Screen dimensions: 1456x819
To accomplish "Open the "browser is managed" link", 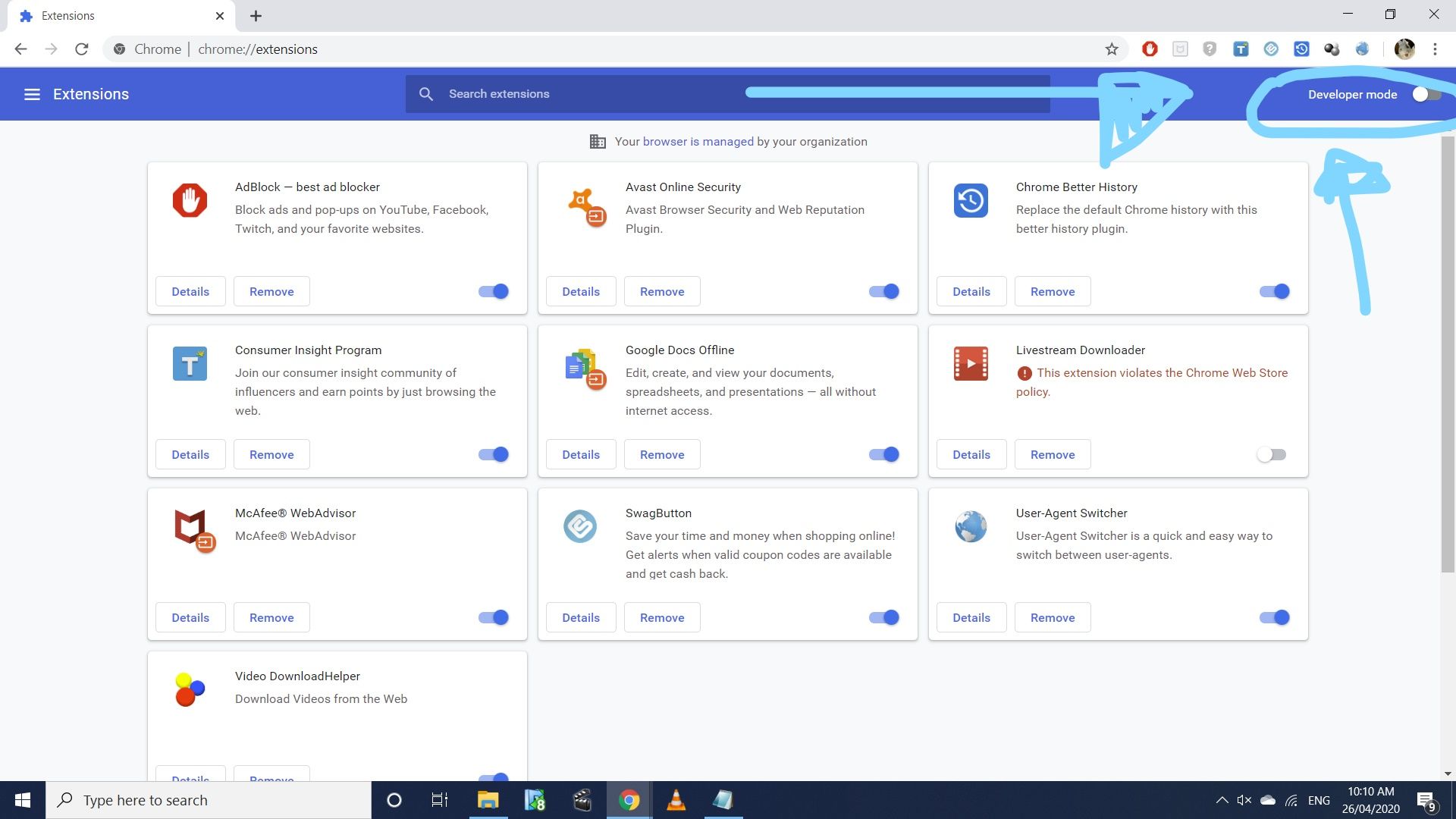I will [698, 141].
